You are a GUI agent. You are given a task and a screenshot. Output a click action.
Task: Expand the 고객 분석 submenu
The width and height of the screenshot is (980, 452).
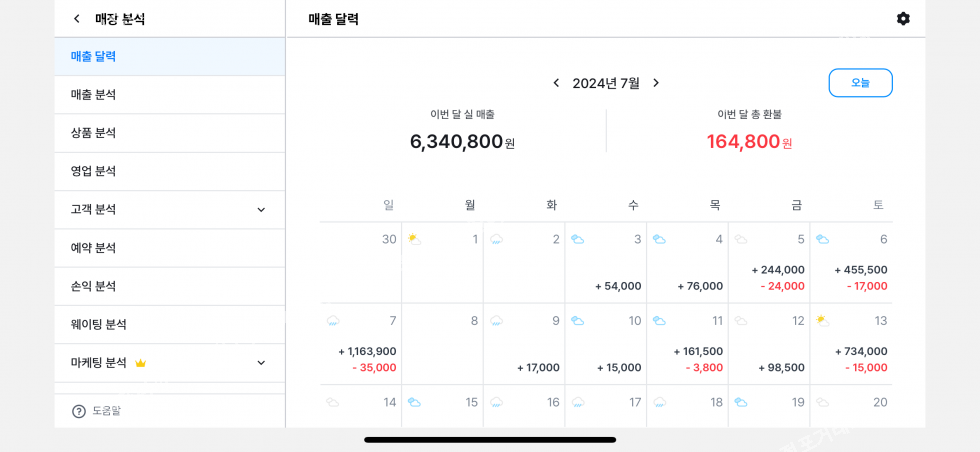tap(261, 210)
